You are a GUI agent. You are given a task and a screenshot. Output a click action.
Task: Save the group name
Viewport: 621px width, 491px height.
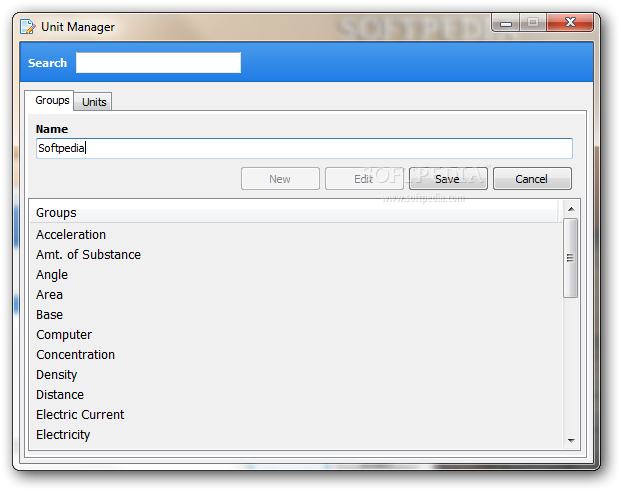pos(448,179)
